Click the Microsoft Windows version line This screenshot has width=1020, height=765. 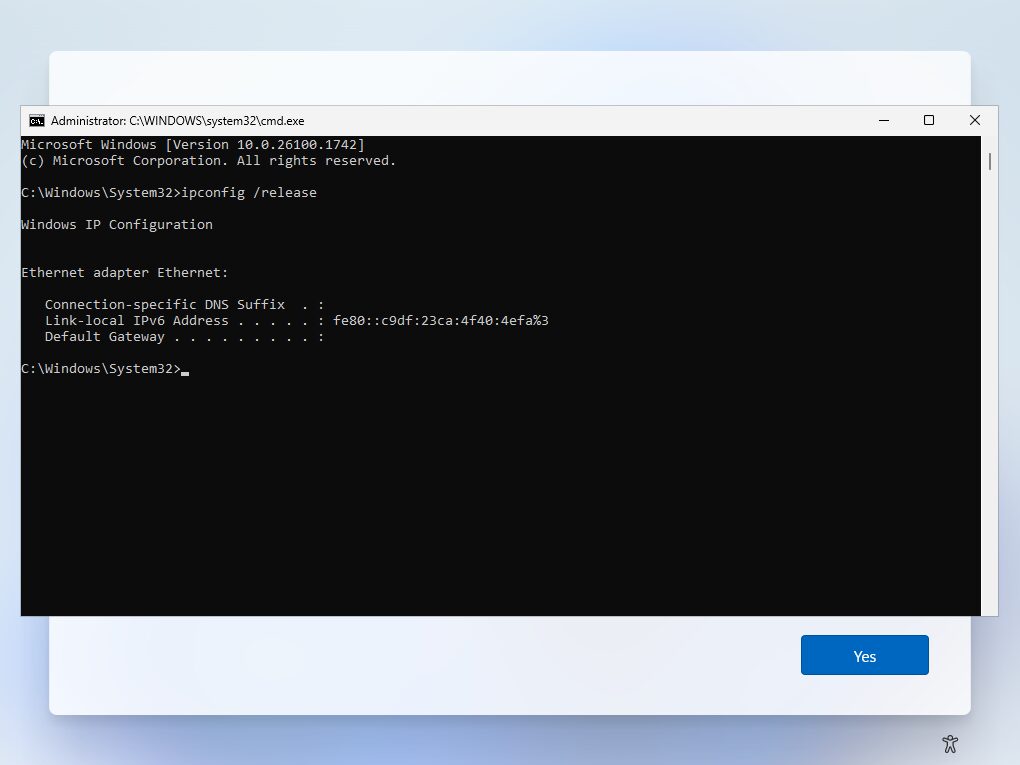click(193, 144)
